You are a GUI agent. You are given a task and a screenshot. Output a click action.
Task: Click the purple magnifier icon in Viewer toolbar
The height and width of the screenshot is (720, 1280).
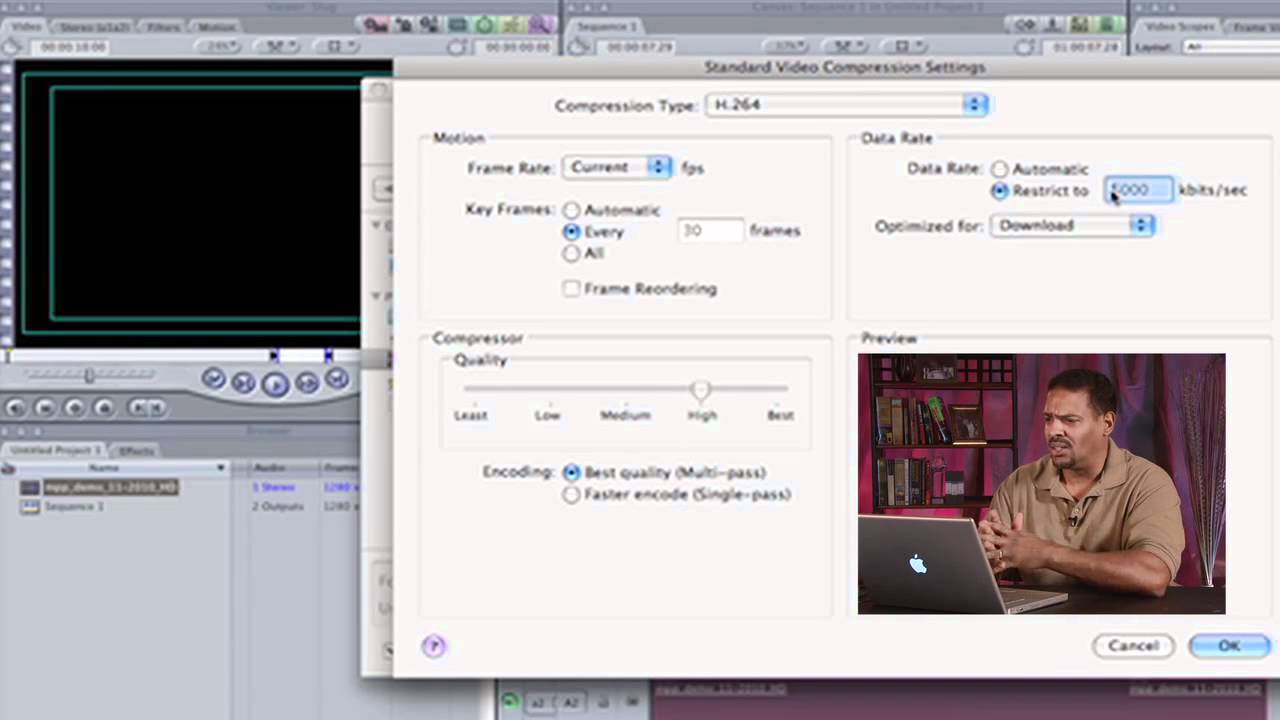pos(540,25)
